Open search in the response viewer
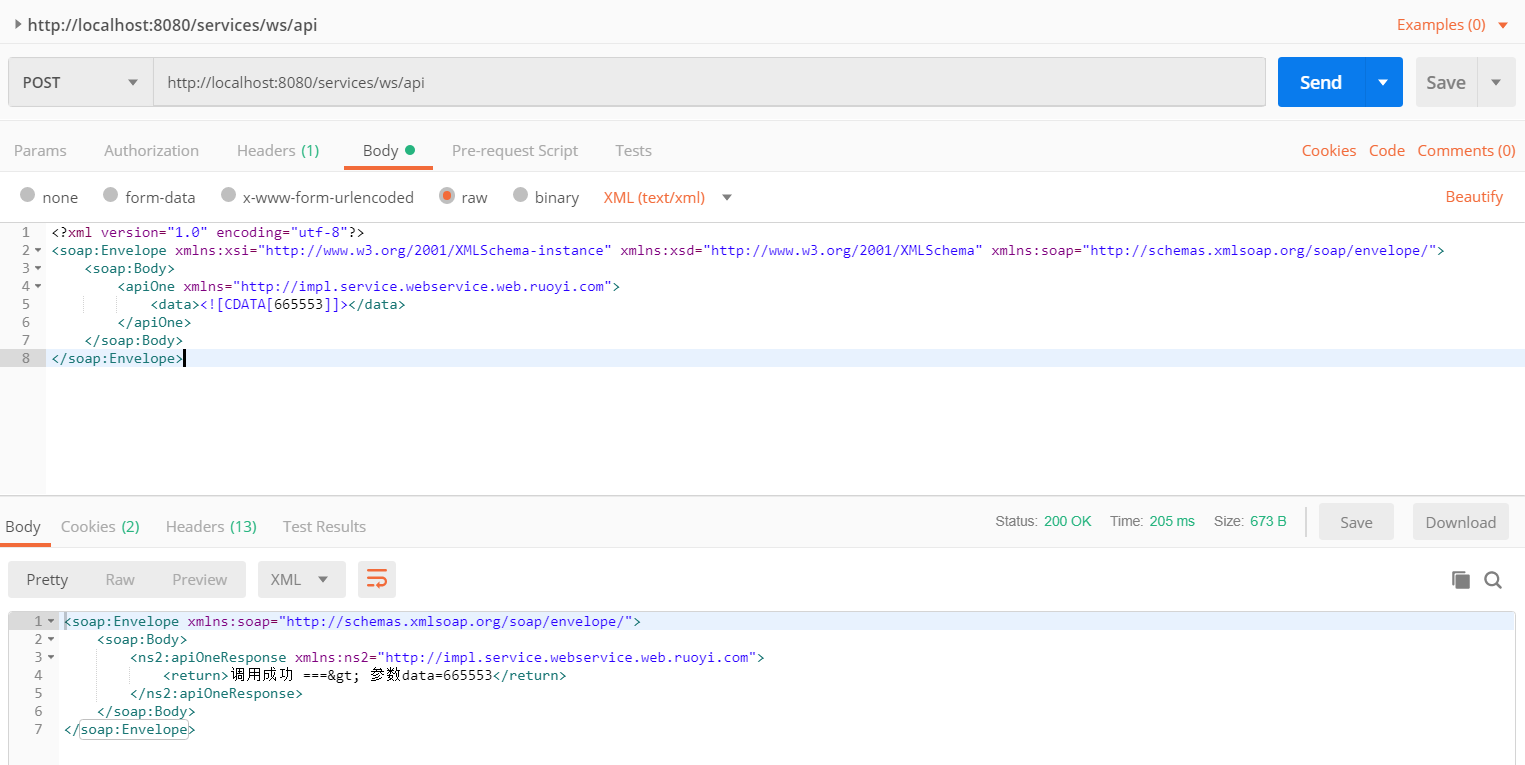Image resolution: width=1525 pixels, height=765 pixels. [x=1493, y=580]
